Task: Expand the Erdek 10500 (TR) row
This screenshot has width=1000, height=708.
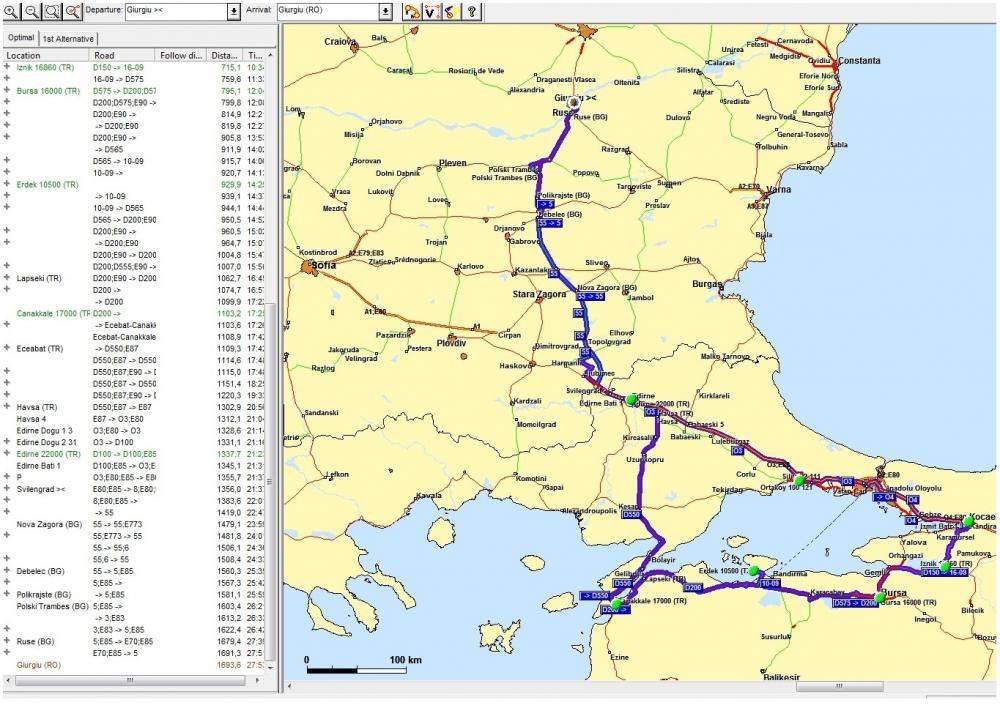Action: (x=7, y=185)
